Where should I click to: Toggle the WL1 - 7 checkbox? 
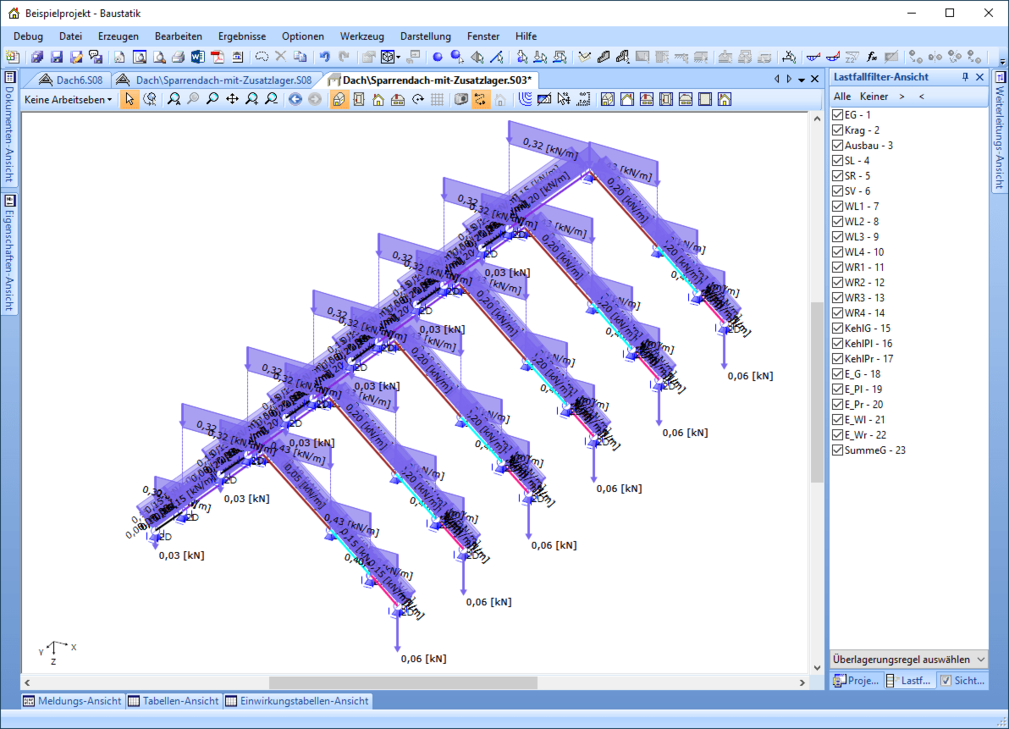point(838,206)
